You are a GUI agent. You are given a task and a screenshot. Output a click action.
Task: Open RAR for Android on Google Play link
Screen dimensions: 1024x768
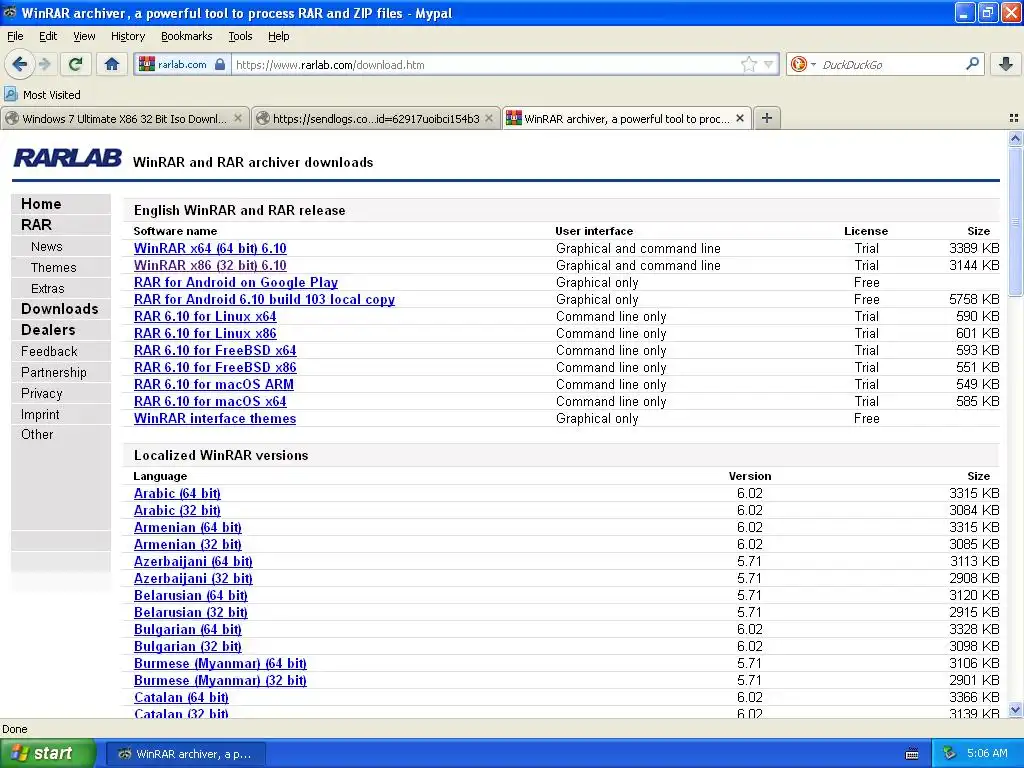pyautogui.click(x=236, y=282)
